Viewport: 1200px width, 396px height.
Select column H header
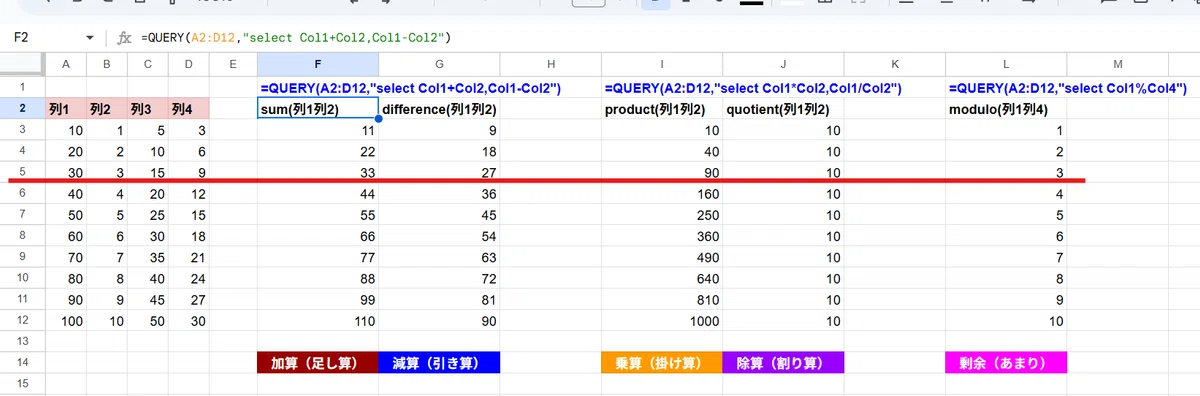[x=551, y=64]
